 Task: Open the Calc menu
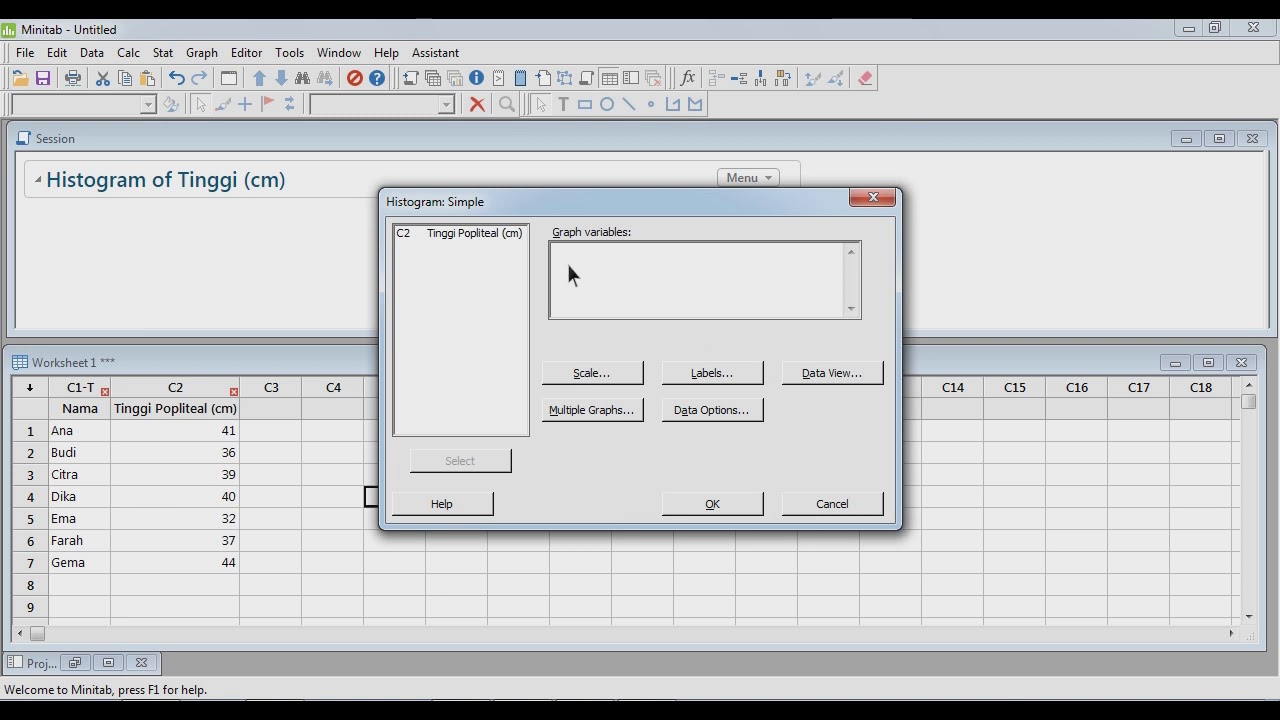(128, 52)
